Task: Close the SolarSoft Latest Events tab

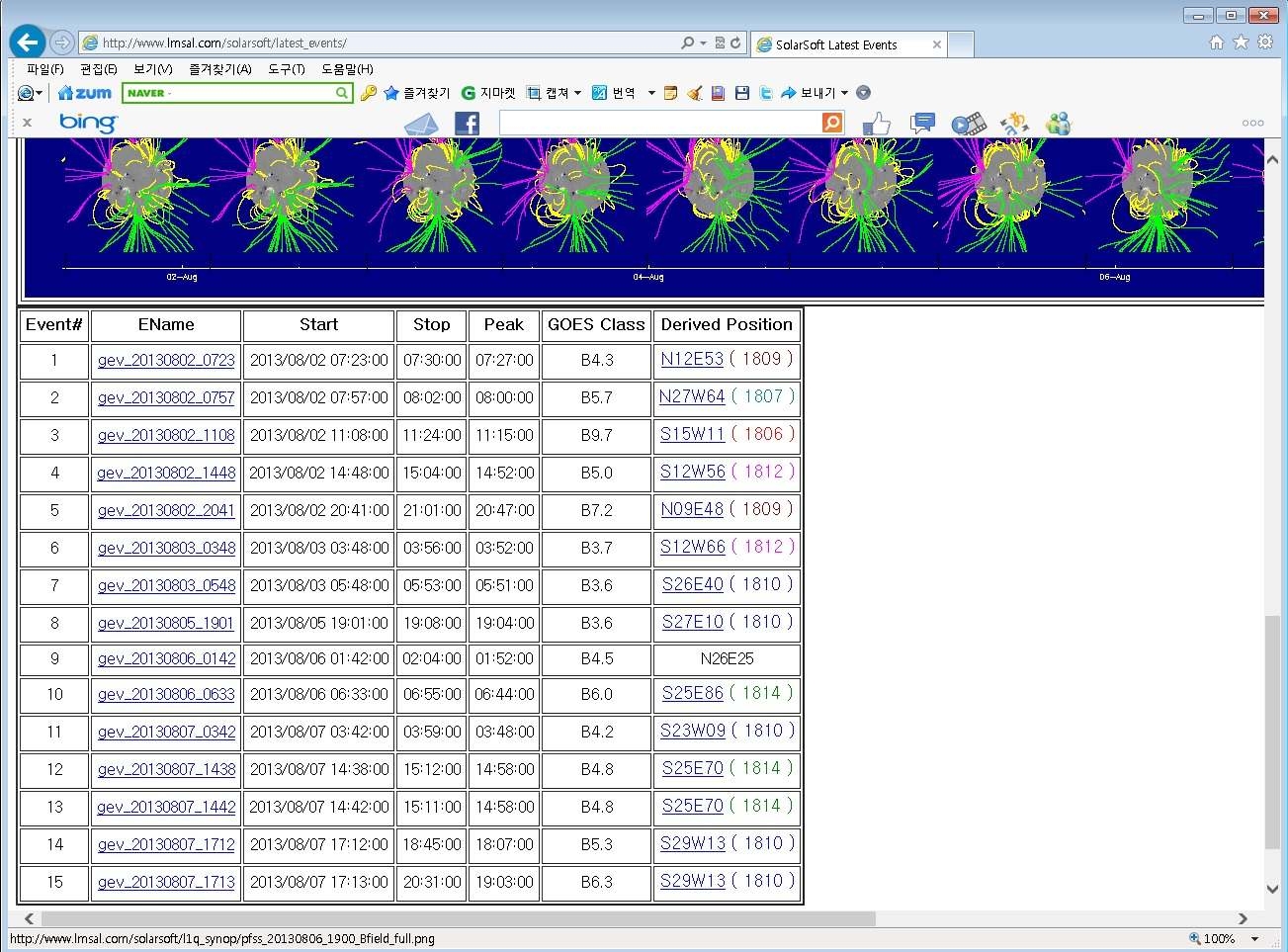Action: point(936,44)
